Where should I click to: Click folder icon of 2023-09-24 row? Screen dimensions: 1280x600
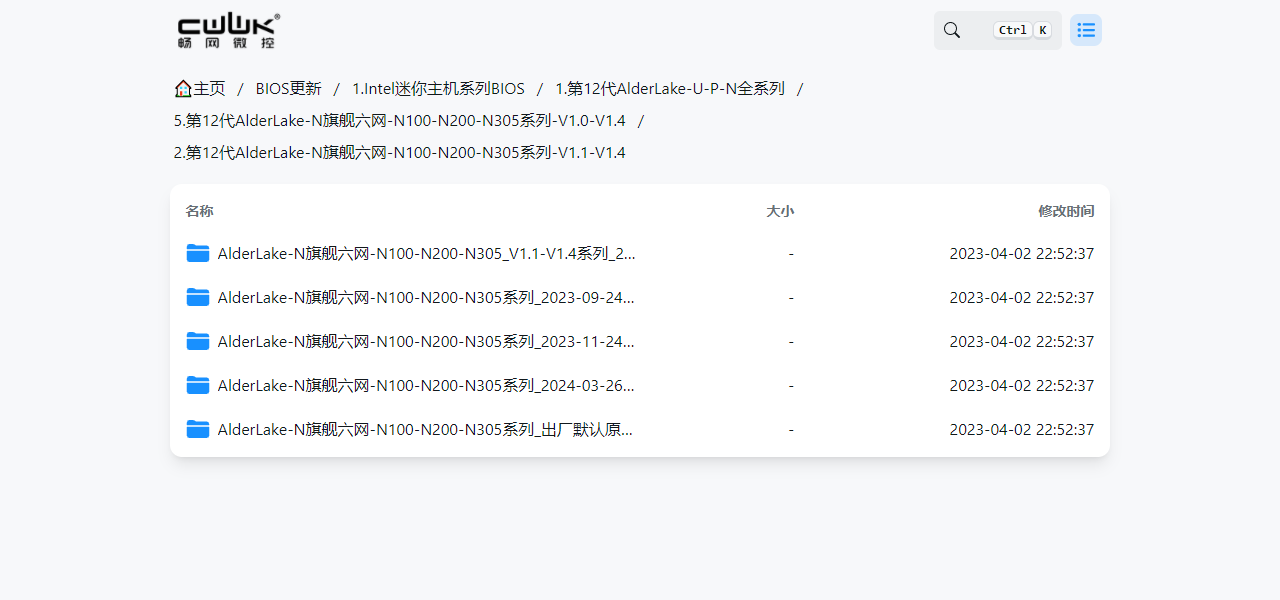click(x=198, y=297)
